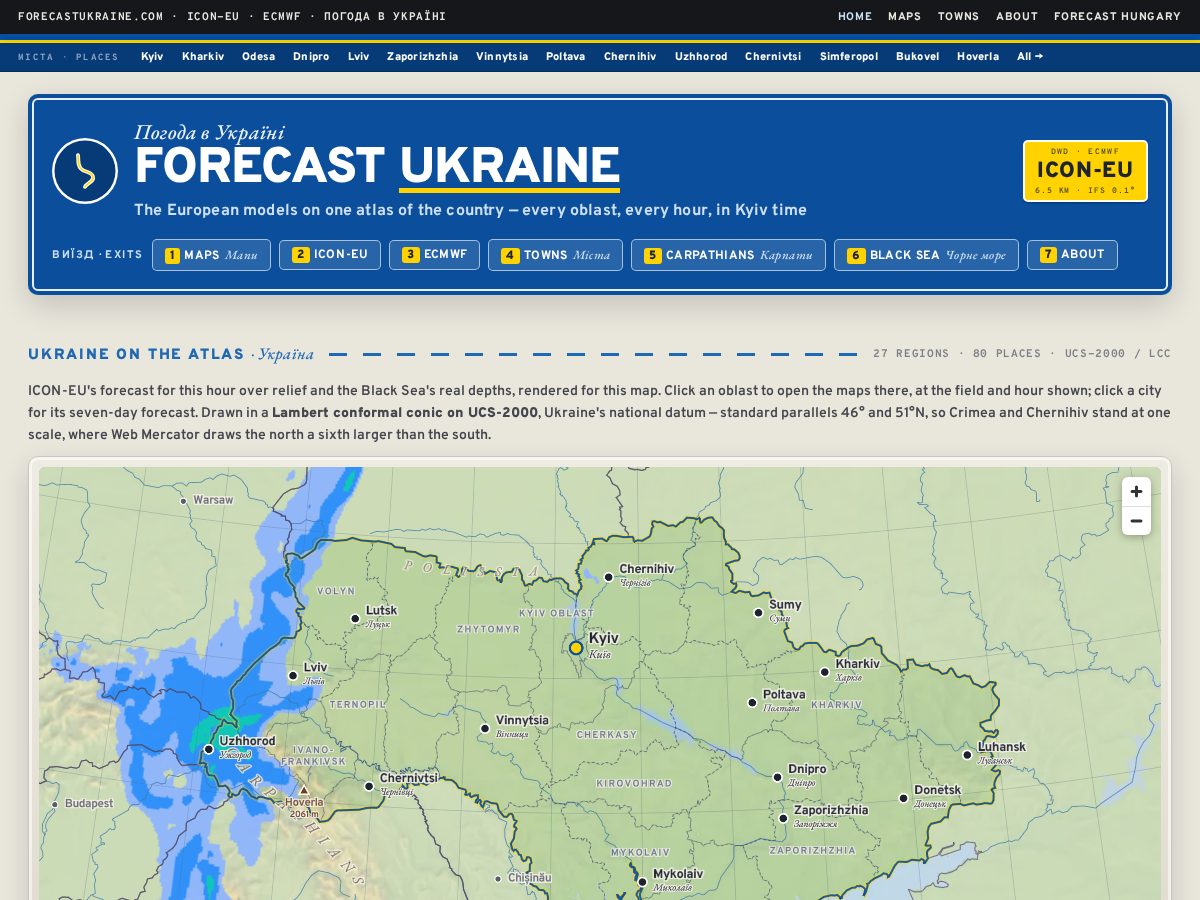Click the "Budapest" label on the map

[x=89, y=803]
